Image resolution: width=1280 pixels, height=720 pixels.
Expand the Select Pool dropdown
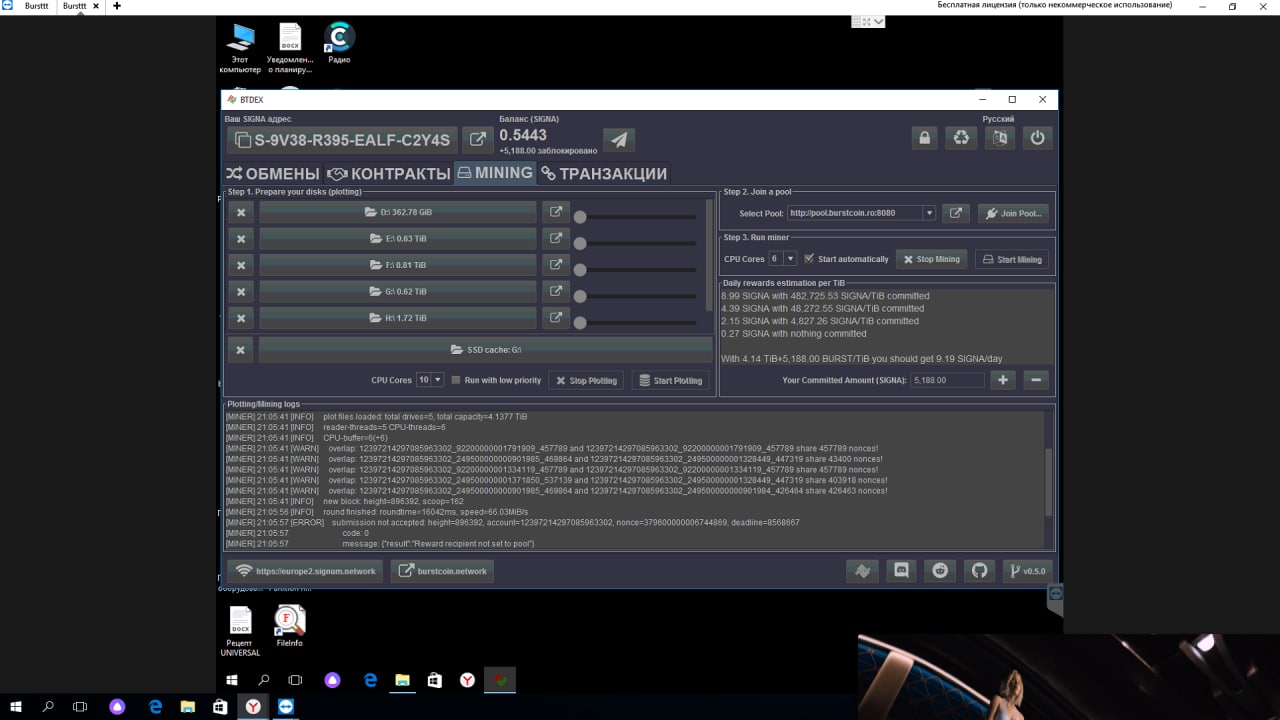[929, 213]
